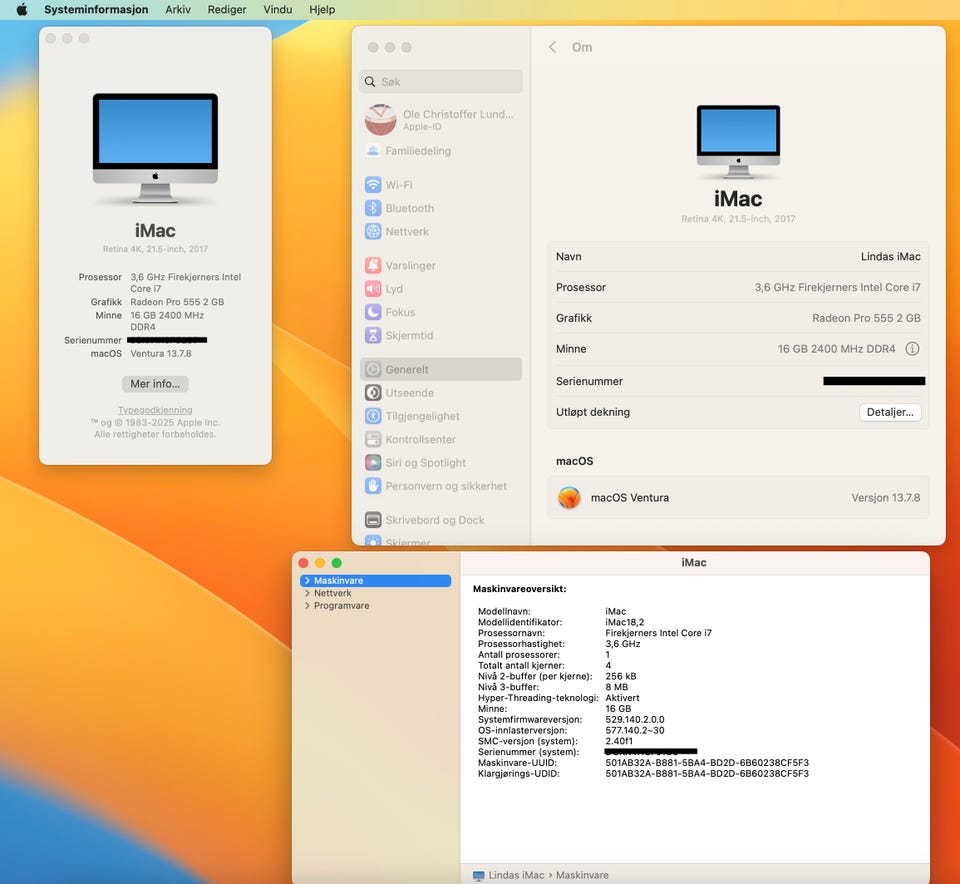Click the macOS Ventura logo icon
The height and width of the screenshot is (884, 960).
click(x=569, y=498)
